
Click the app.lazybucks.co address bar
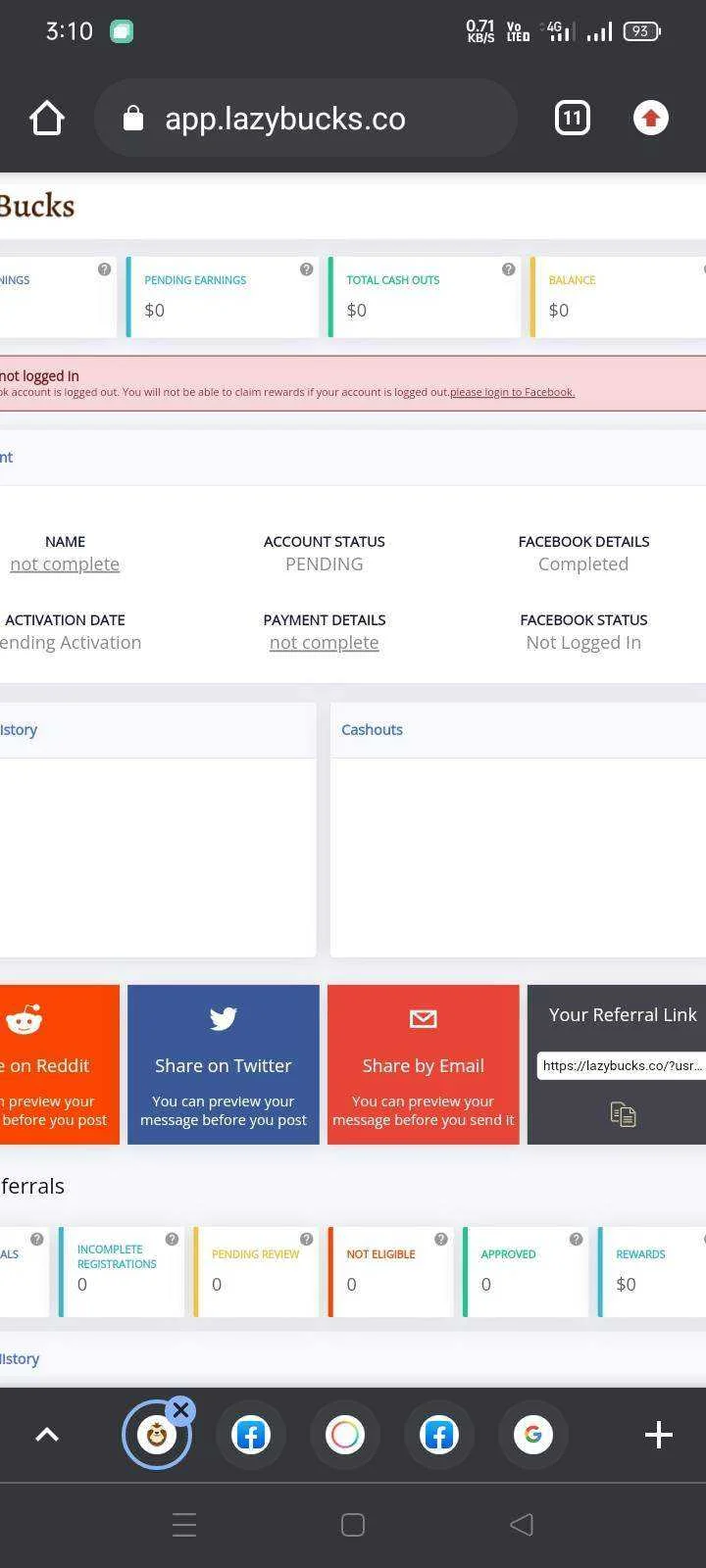click(x=305, y=119)
